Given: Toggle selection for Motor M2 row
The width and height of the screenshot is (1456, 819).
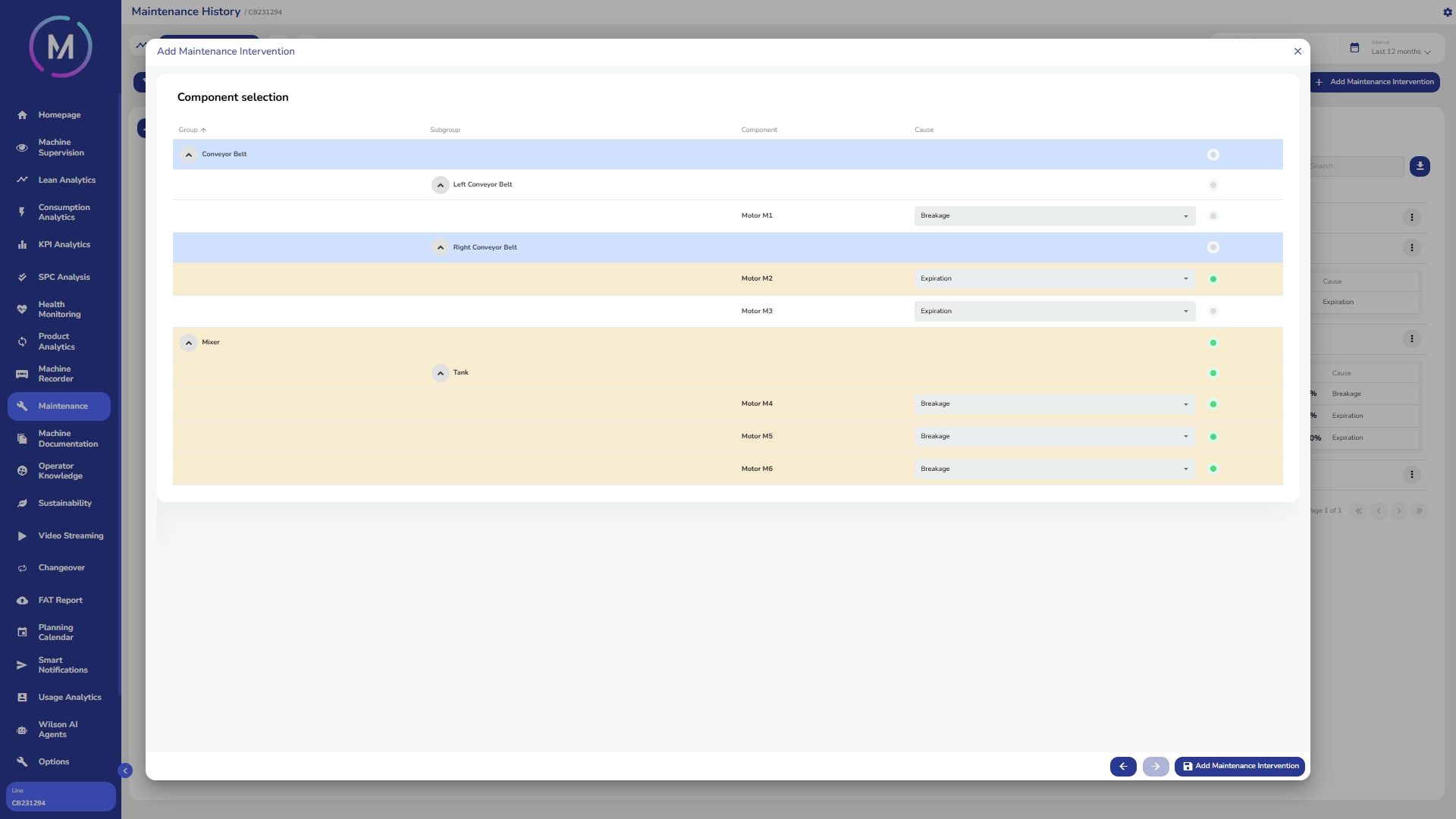Looking at the screenshot, I should point(1213,279).
